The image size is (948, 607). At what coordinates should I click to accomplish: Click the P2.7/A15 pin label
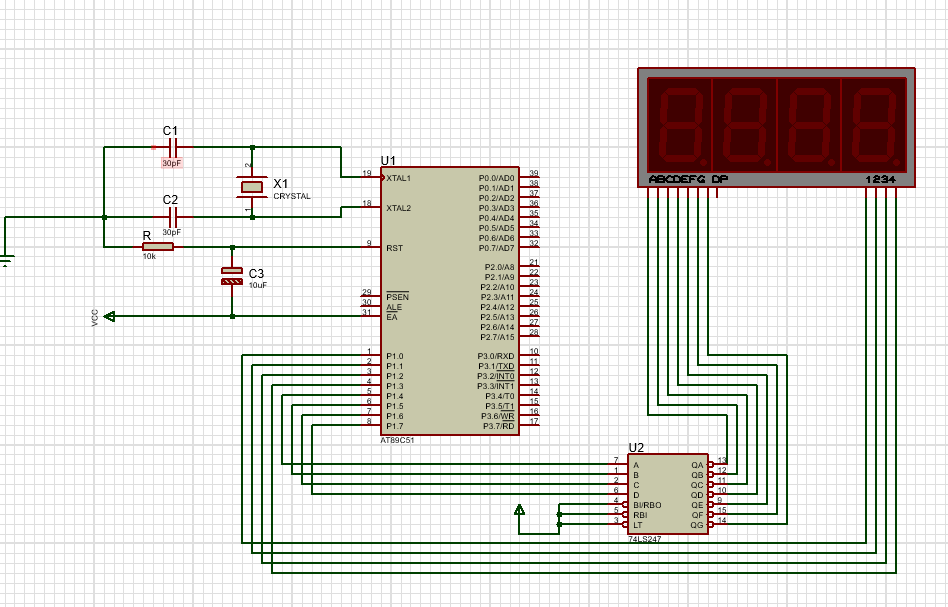pyautogui.click(x=498, y=337)
